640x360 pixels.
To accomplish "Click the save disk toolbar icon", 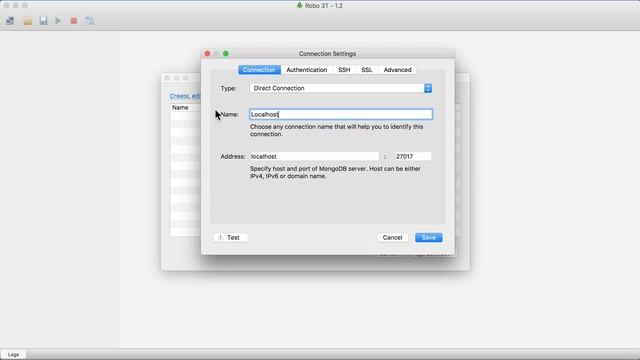I will pyautogui.click(x=43, y=21).
